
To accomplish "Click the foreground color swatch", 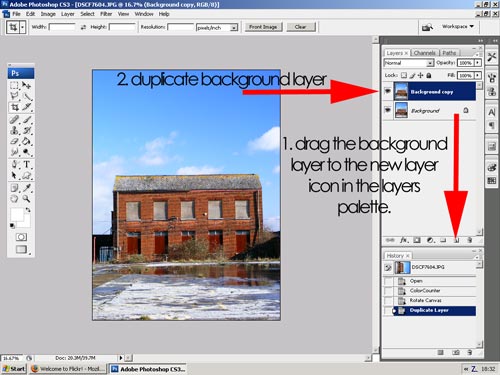I will coord(17,214).
